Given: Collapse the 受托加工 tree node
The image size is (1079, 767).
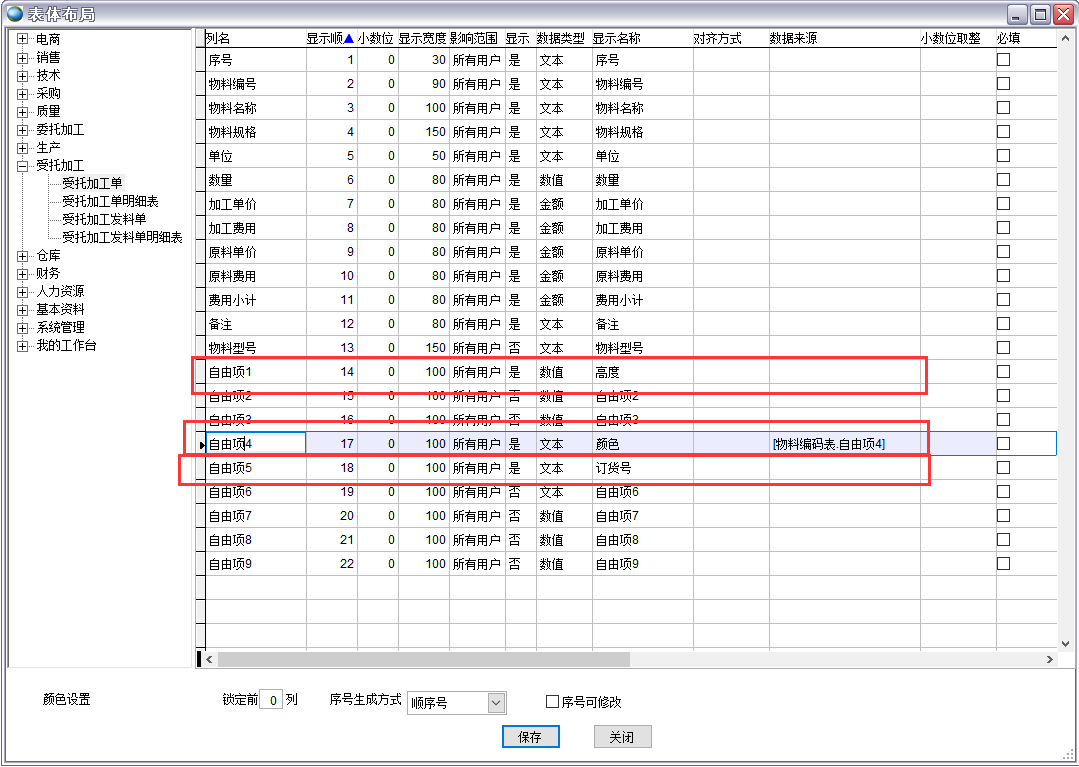Looking at the screenshot, I should tap(22, 166).
